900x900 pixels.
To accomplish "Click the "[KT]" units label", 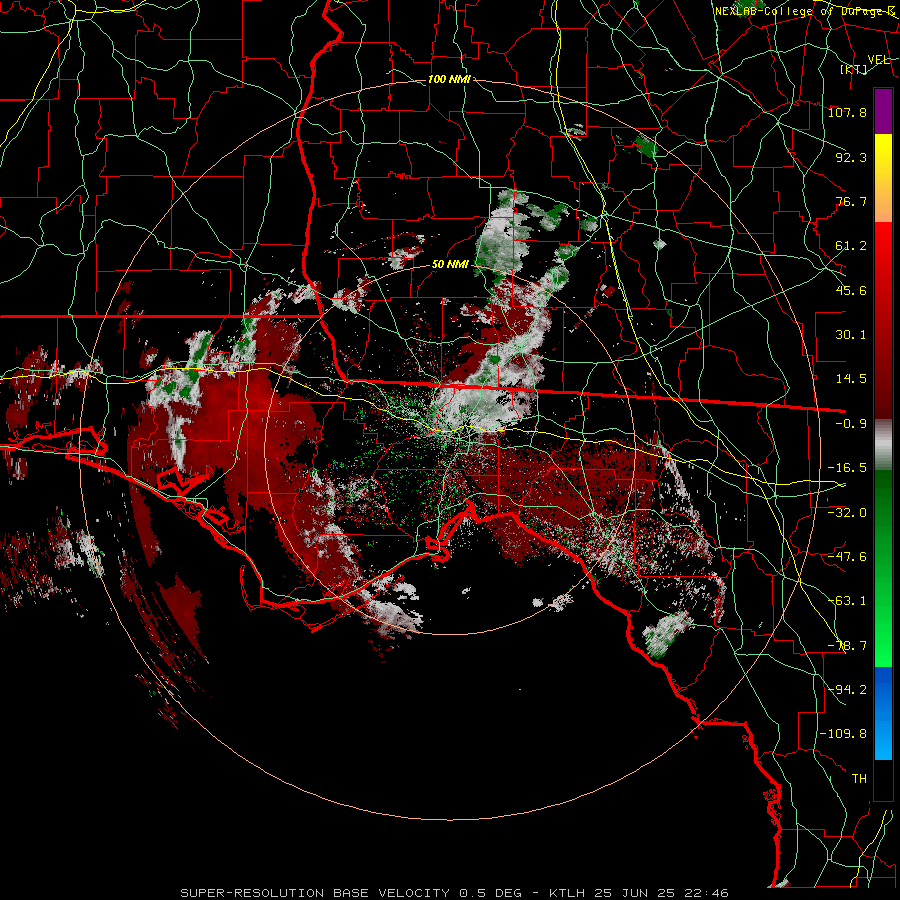I will click(x=854, y=69).
